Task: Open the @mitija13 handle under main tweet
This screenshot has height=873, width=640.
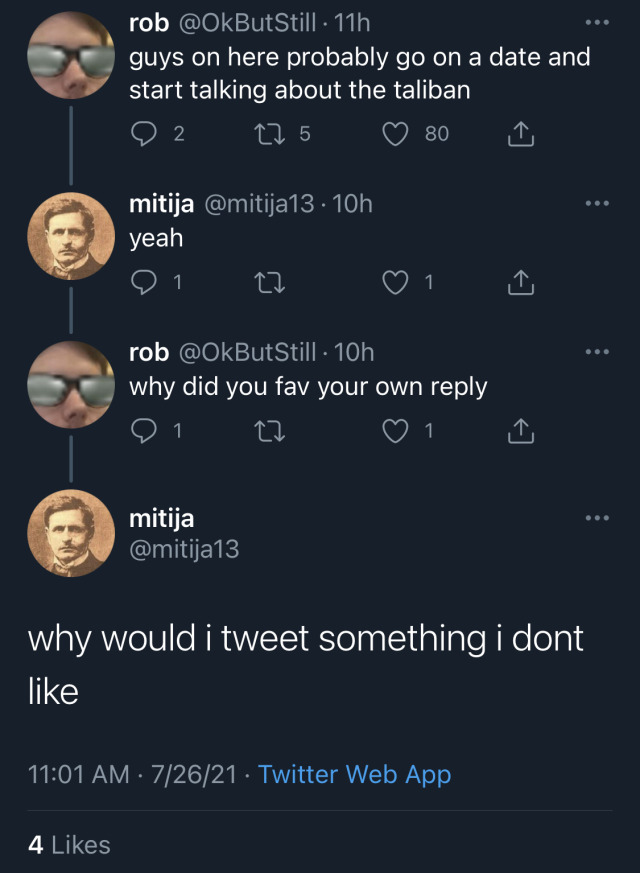Action: pyautogui.click(x=184, y=548)
